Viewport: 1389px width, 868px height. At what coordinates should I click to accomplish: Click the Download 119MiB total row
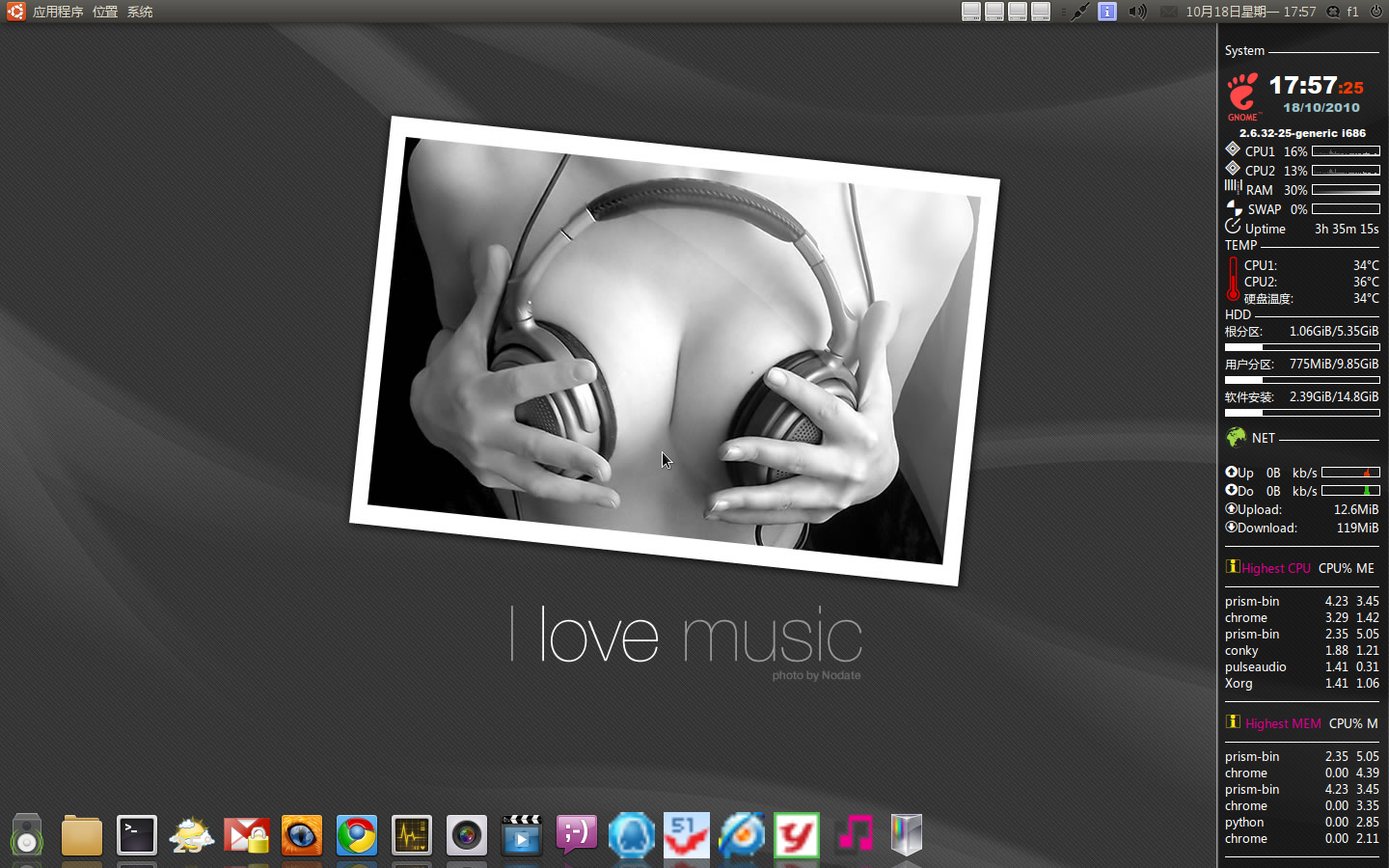[x=1302, y=528]
